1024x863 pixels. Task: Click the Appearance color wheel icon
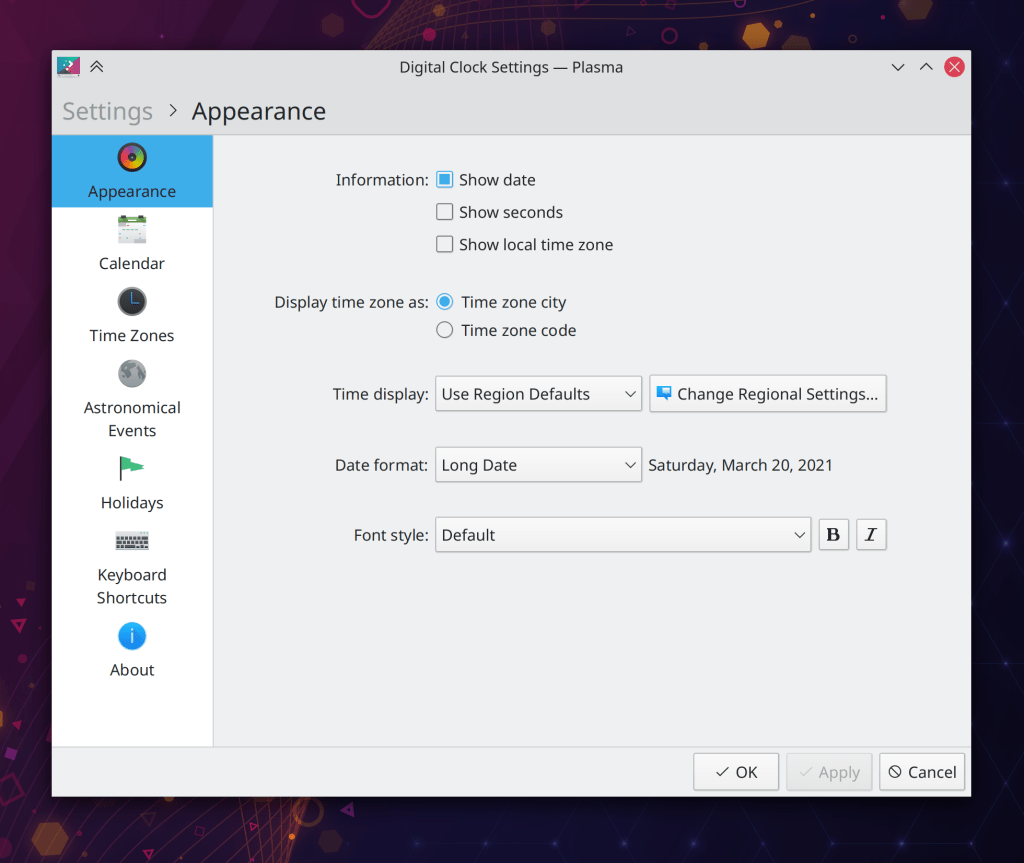click(132, 158)
